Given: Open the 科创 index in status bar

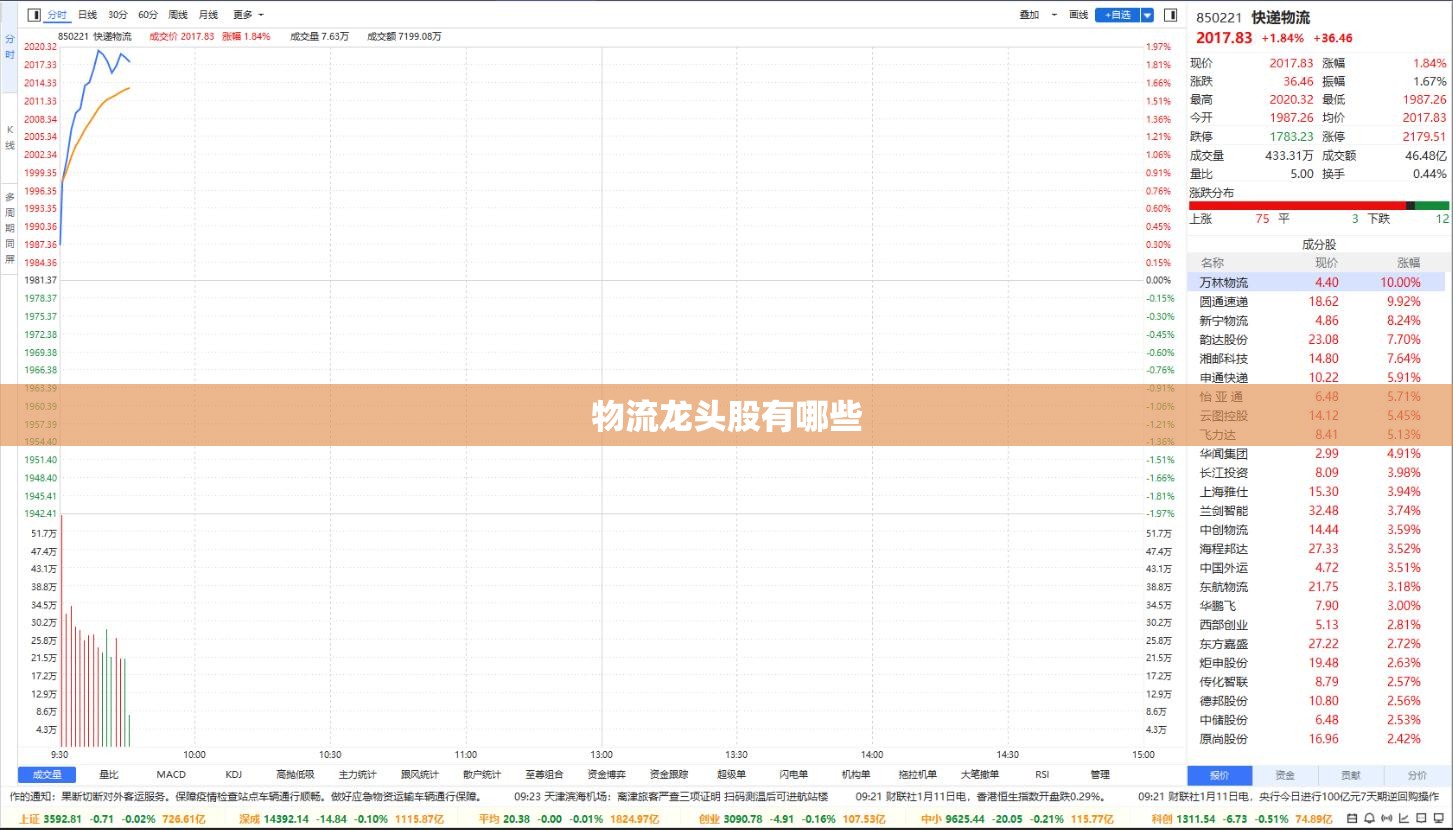Looking at the screenshot, I should pyautogui.click(x=1242, y=818).
